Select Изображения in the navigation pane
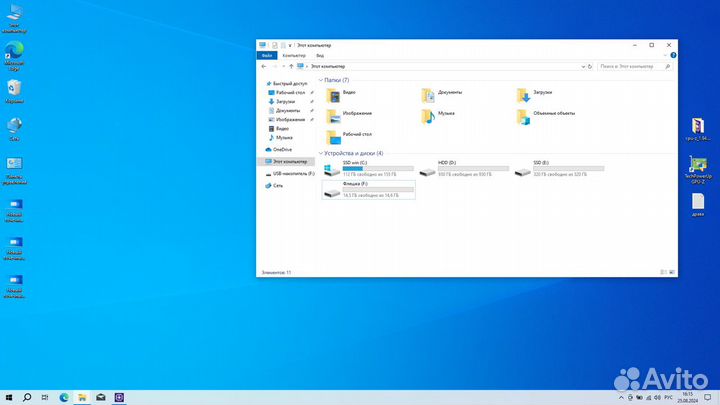 click(x=287, y=119)
